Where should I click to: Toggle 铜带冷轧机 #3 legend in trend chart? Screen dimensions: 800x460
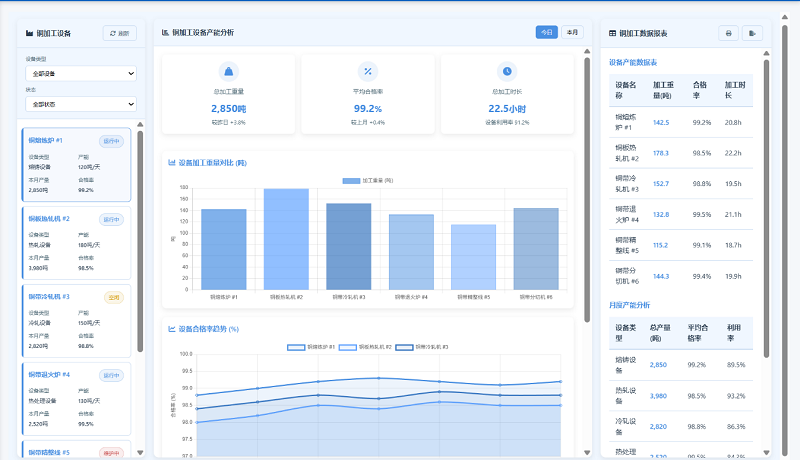421,347
